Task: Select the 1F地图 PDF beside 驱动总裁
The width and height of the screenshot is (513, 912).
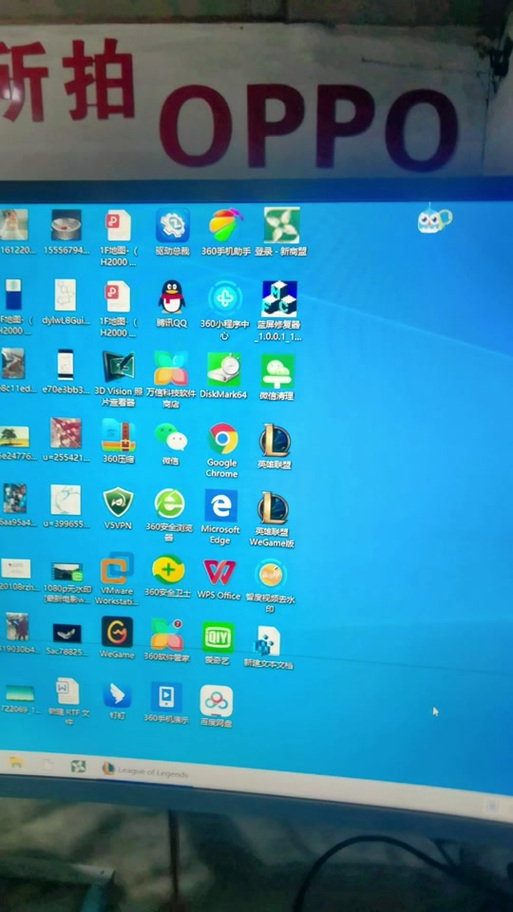Action: [118, 238]
